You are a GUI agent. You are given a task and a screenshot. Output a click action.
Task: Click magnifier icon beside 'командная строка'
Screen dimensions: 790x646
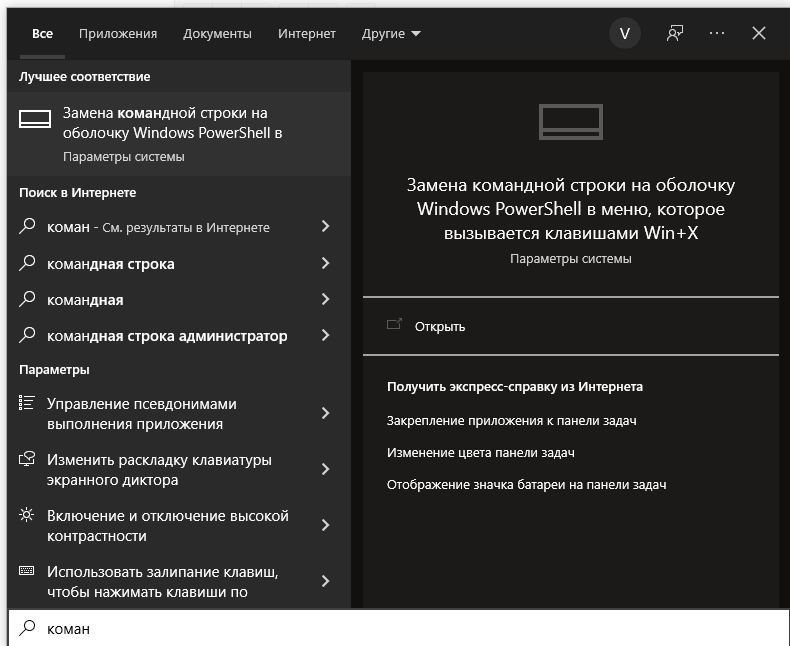pyautogui.click(x=27, y=263)
